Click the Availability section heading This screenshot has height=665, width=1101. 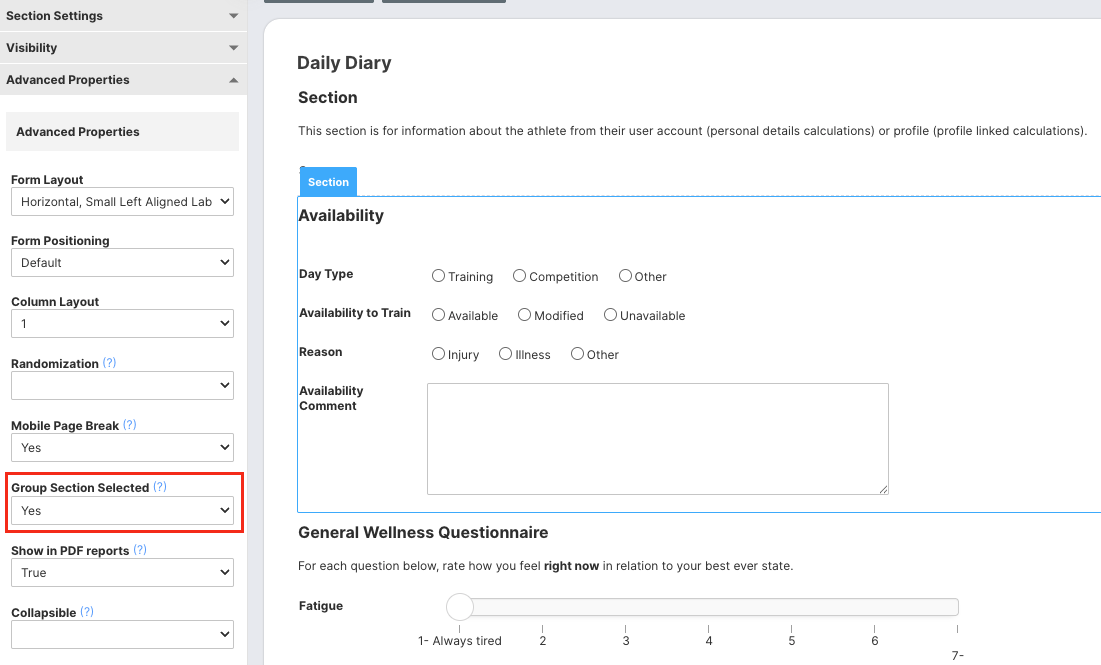[341, 216]
